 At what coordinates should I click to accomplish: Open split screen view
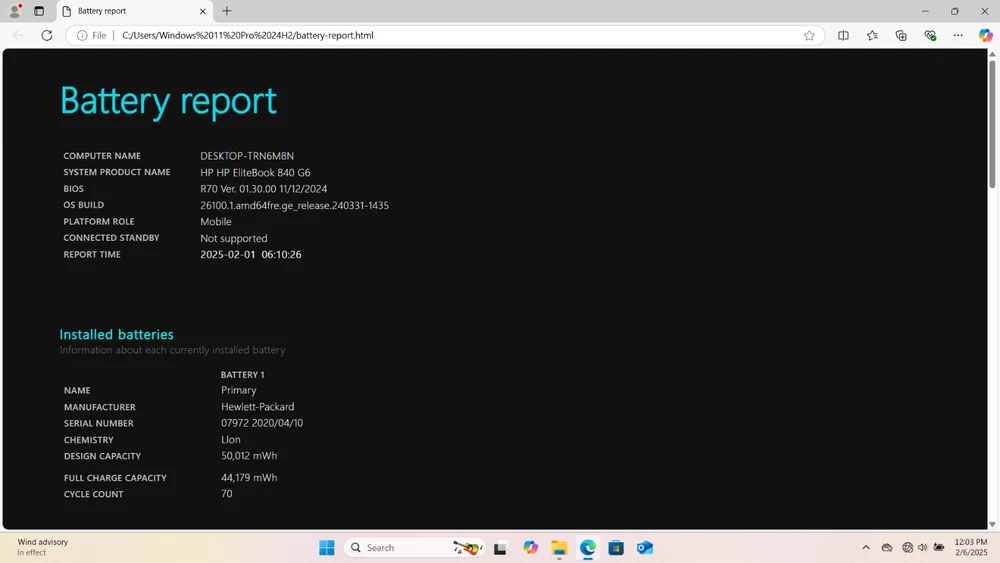click(x=843, y=35)
